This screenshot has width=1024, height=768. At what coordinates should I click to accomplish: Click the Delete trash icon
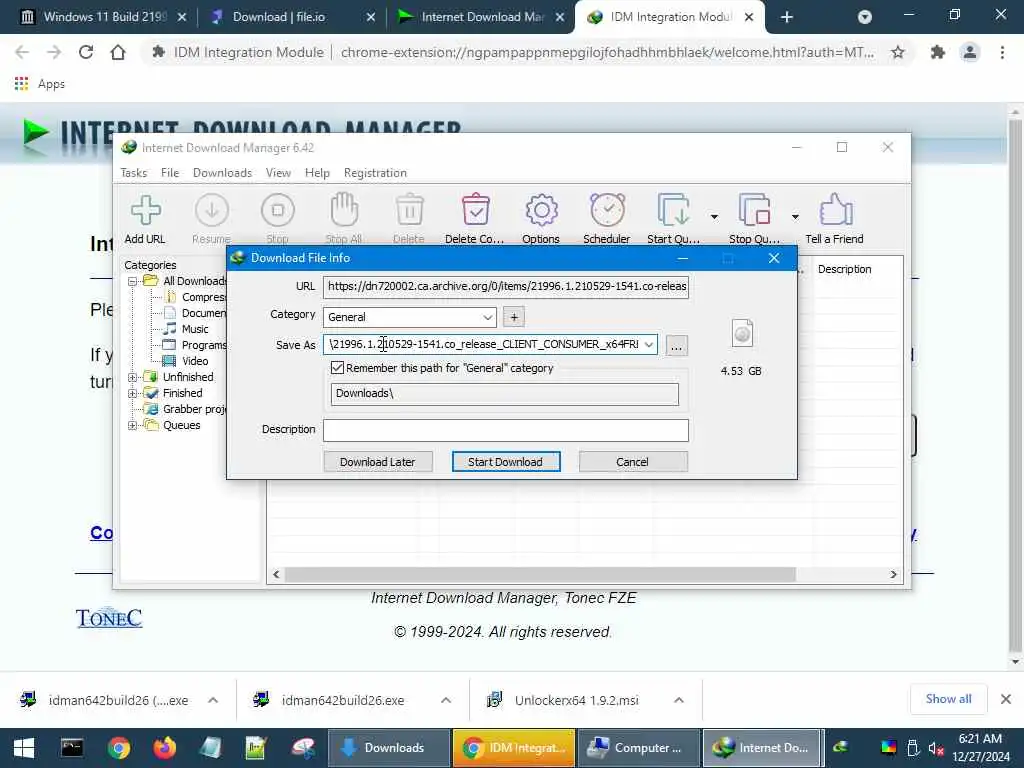(409, 210)
